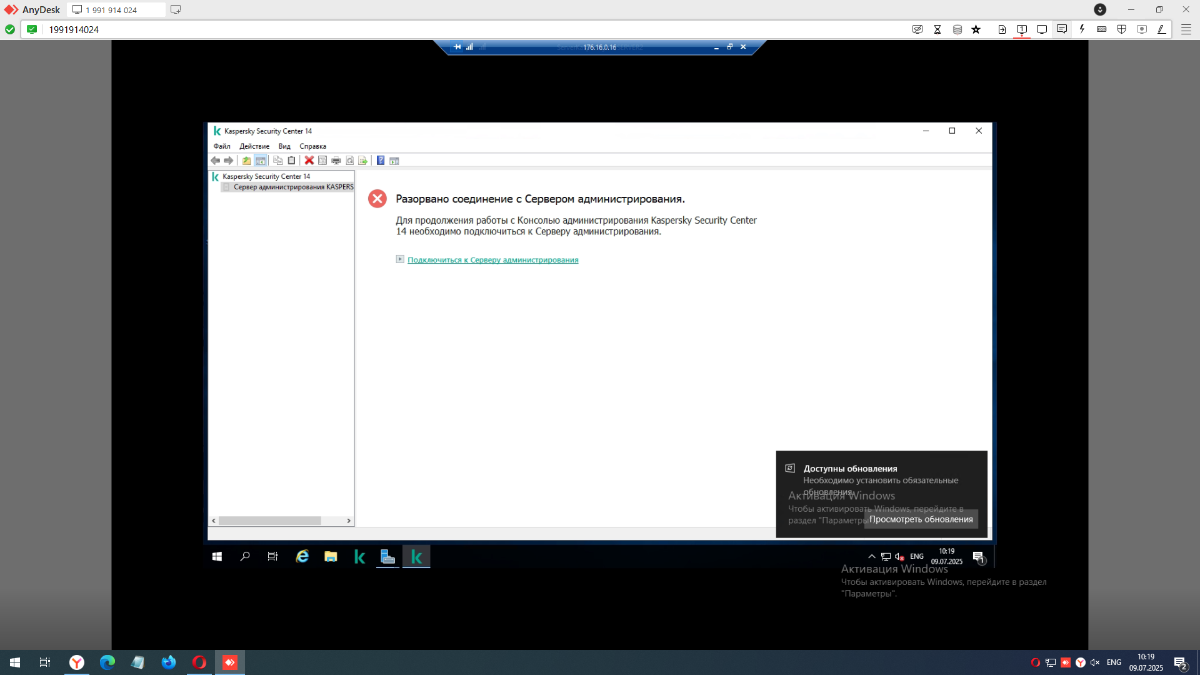Click the Refresh icon in the Kaspersky toolbar
Viewport: 1200px width, 675px height.
[350, 160]
